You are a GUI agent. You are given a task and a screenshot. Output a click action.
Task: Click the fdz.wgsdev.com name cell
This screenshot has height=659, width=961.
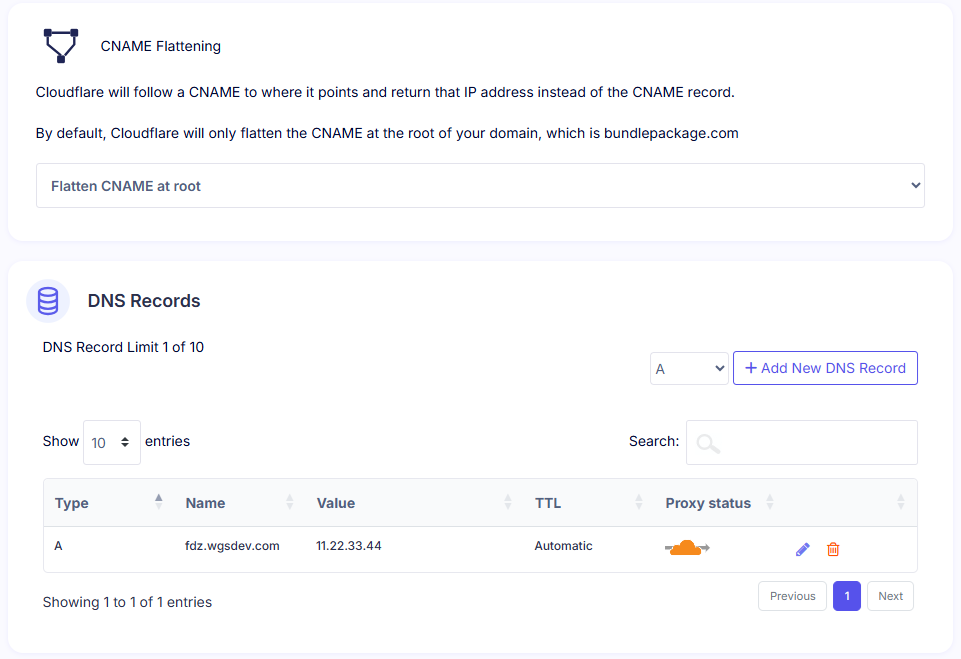[232, 546]
